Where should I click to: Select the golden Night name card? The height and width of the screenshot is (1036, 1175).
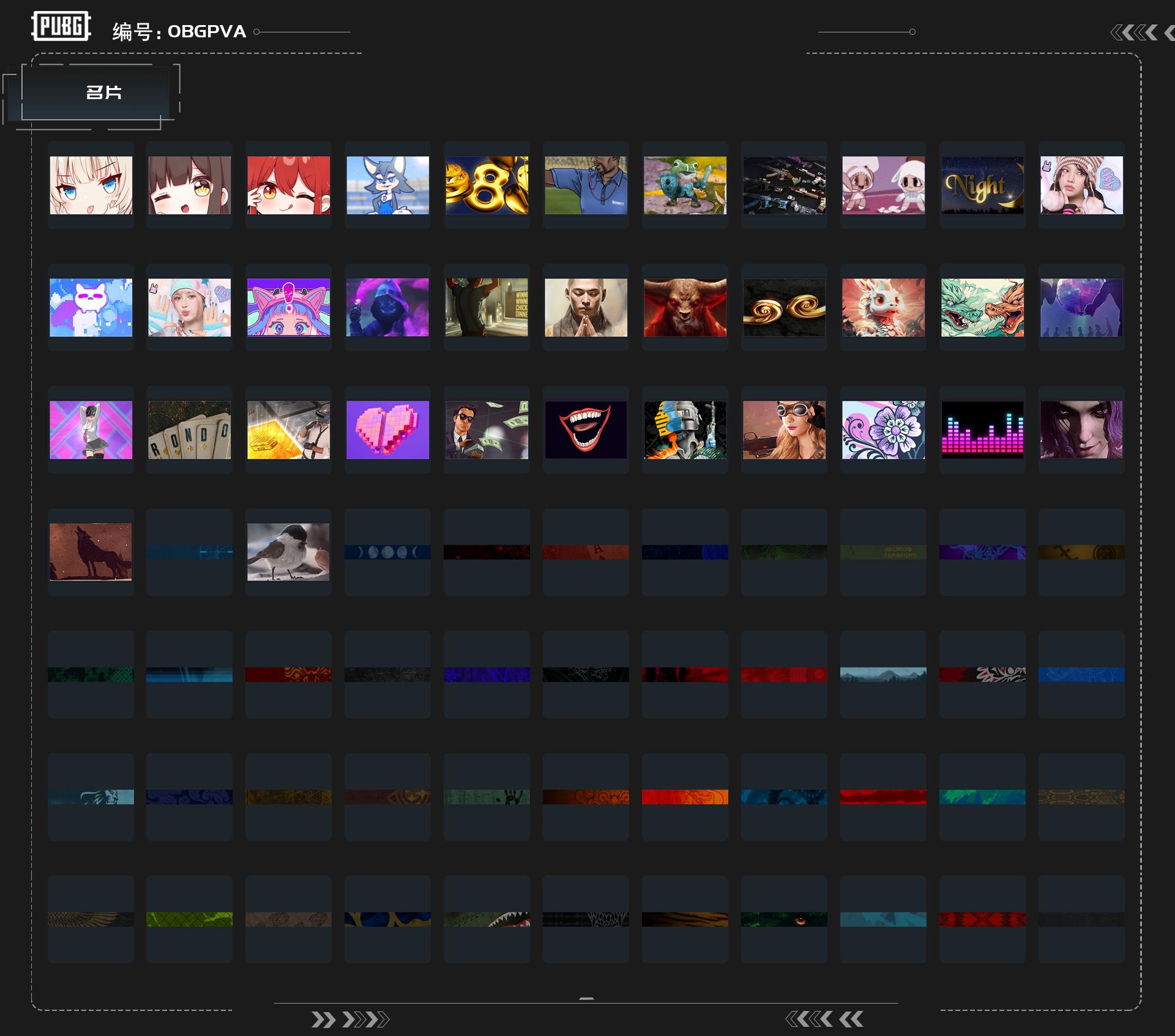click(x=982, y=185)
